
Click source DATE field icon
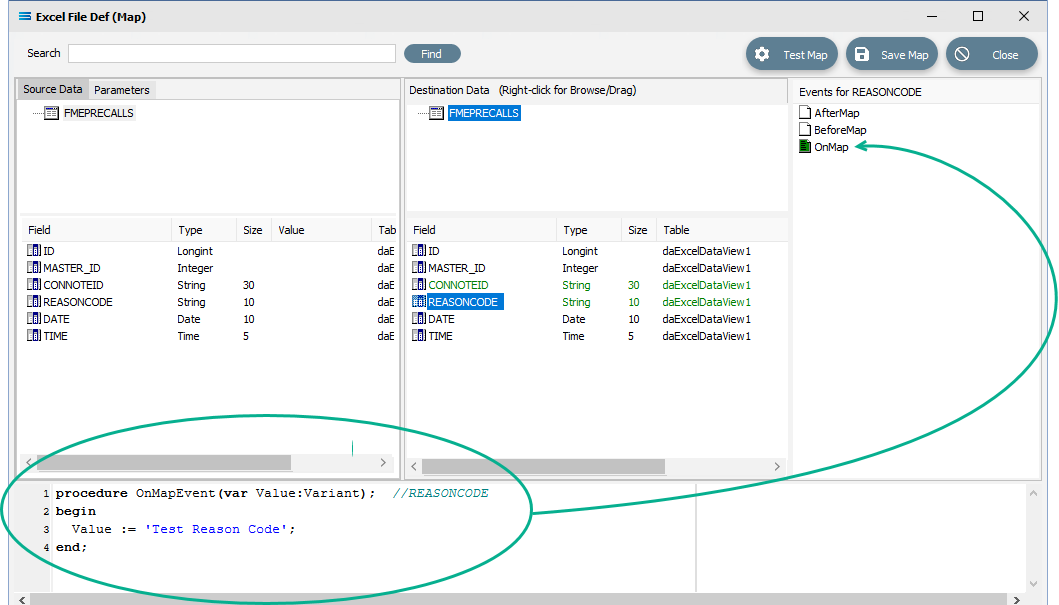34,318
